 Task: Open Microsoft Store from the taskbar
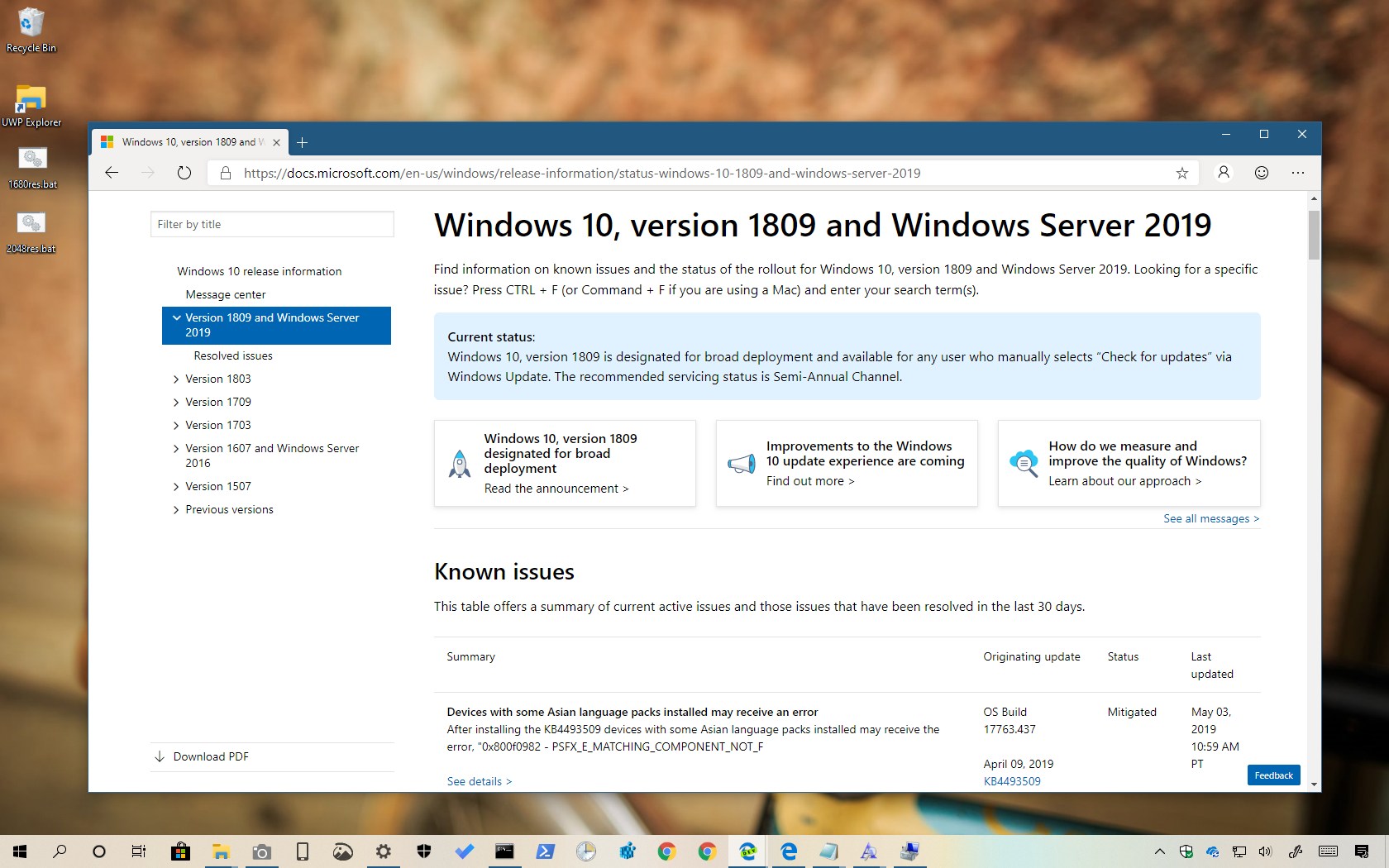point(179,851)
